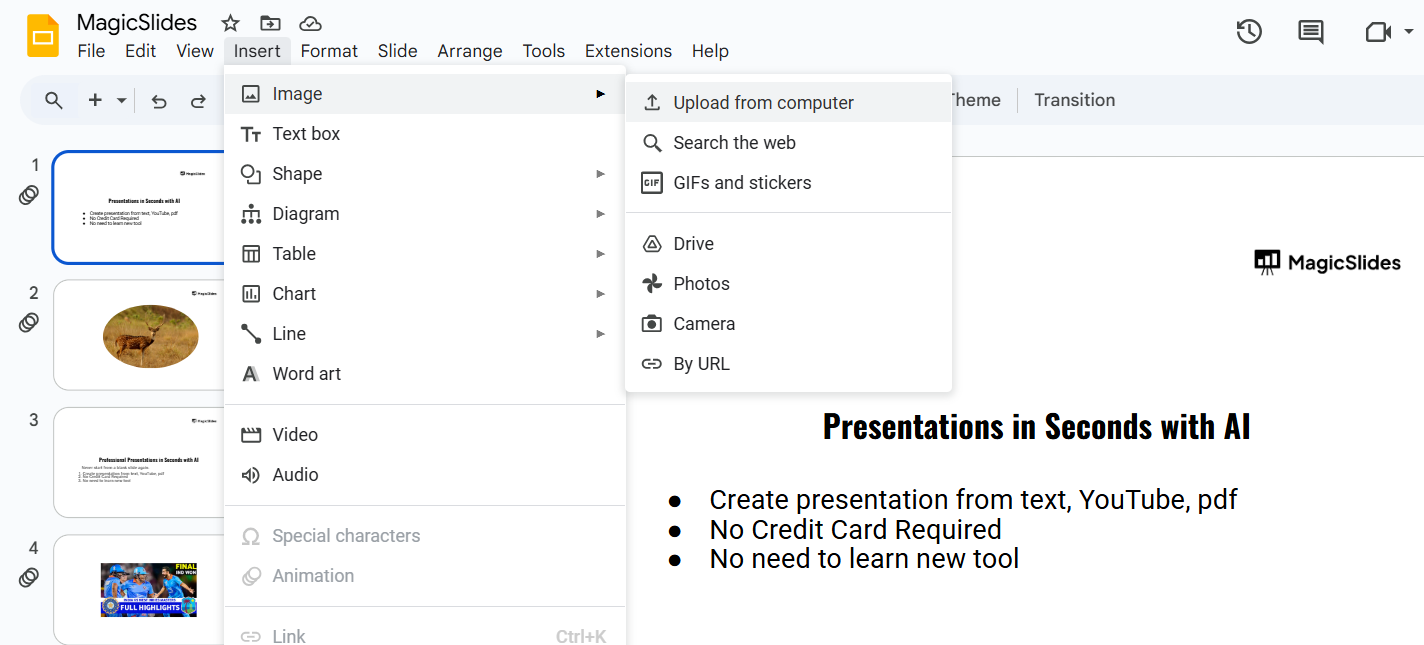1424x645 pixels.
Task: Choose Upload from computer option
Action: [763, 103]
